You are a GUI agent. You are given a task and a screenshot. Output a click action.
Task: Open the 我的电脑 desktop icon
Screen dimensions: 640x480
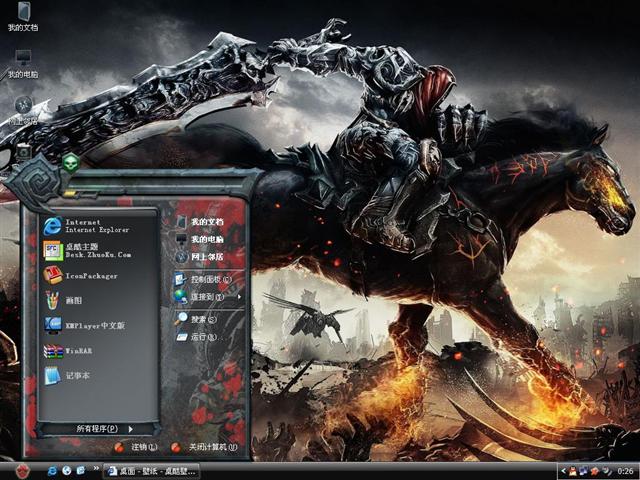coord(23,64)
